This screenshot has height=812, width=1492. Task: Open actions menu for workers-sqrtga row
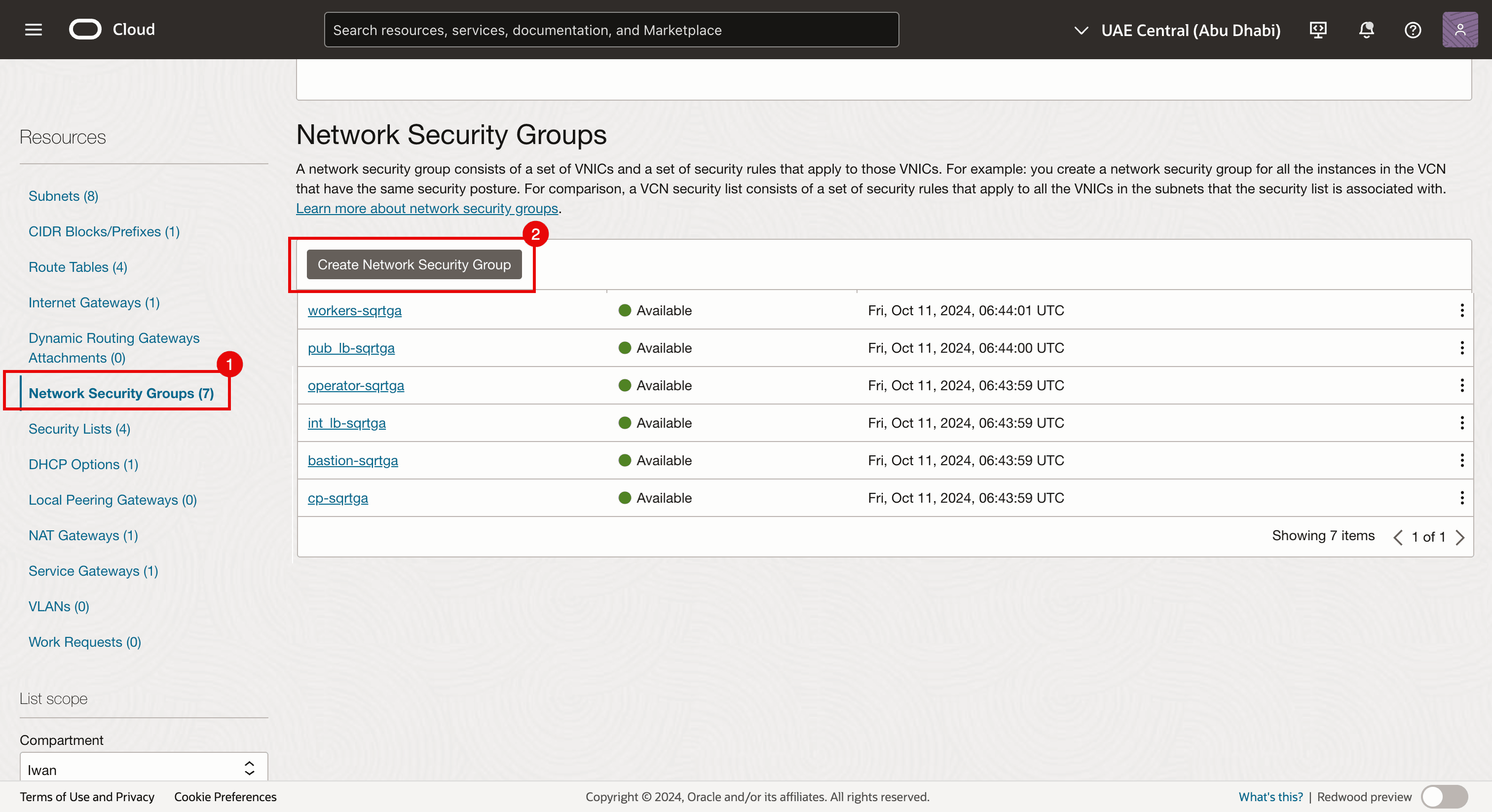pyautogui.click(x=1462, y=310)
